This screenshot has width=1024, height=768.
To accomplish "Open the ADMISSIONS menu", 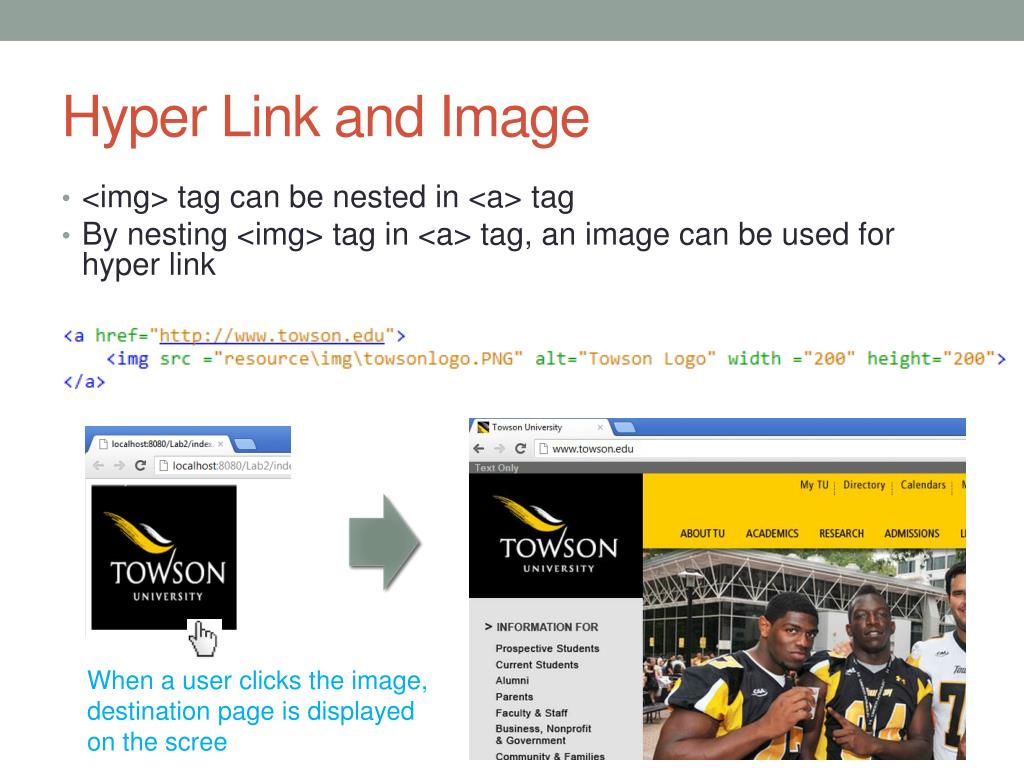I will tap(912, 534).
